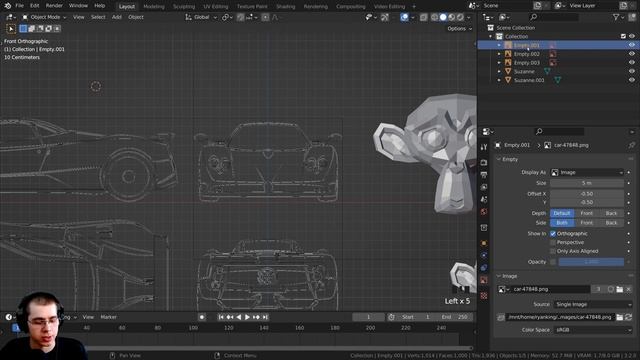The height and width of the screenshot is (360, 640).
Task: Open the editor type selector in viewport
Action: coord(10,17)
